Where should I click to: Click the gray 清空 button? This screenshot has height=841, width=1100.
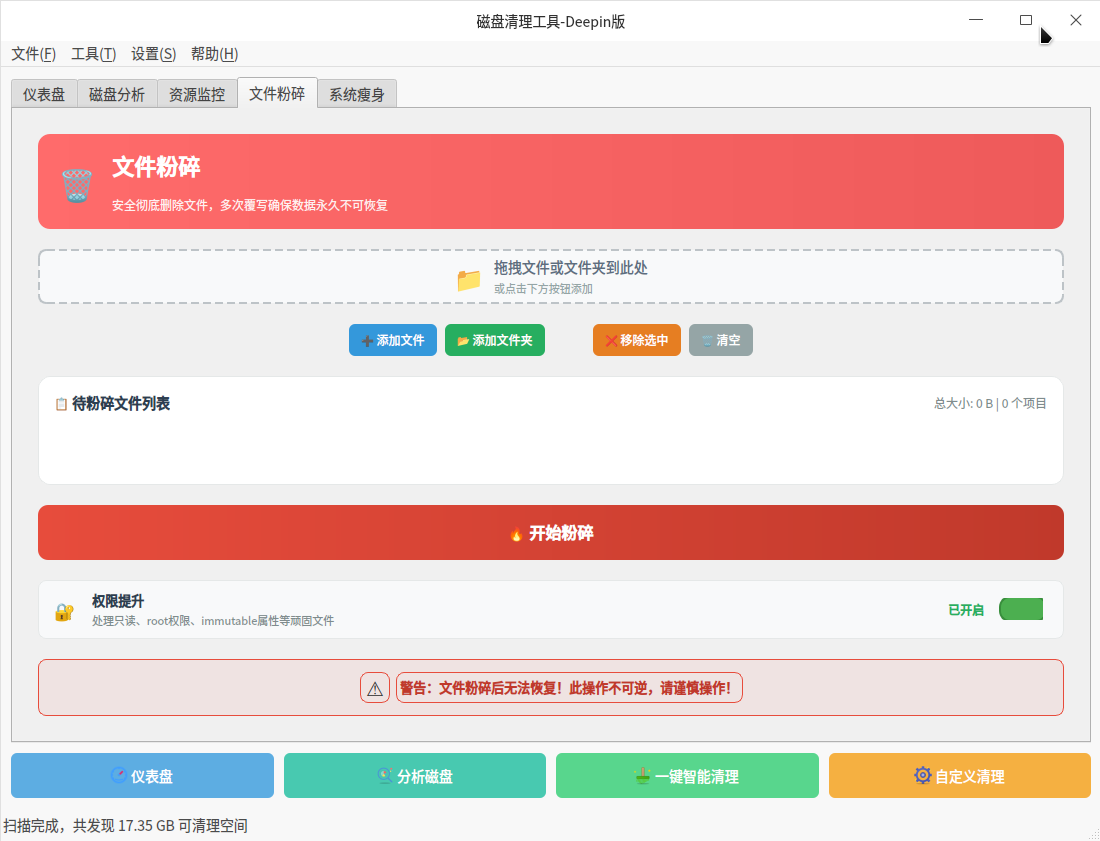click(720, 340)
